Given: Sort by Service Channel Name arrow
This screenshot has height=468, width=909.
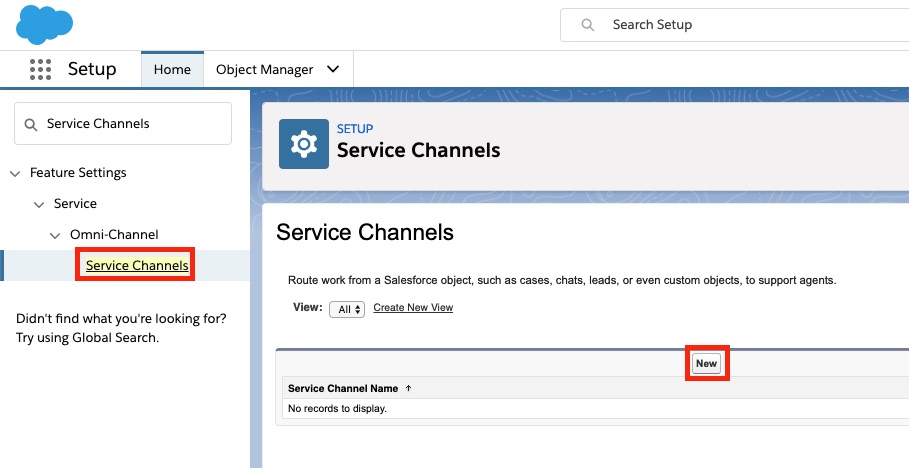Looking at the screenshot, I should coord(408,389).
